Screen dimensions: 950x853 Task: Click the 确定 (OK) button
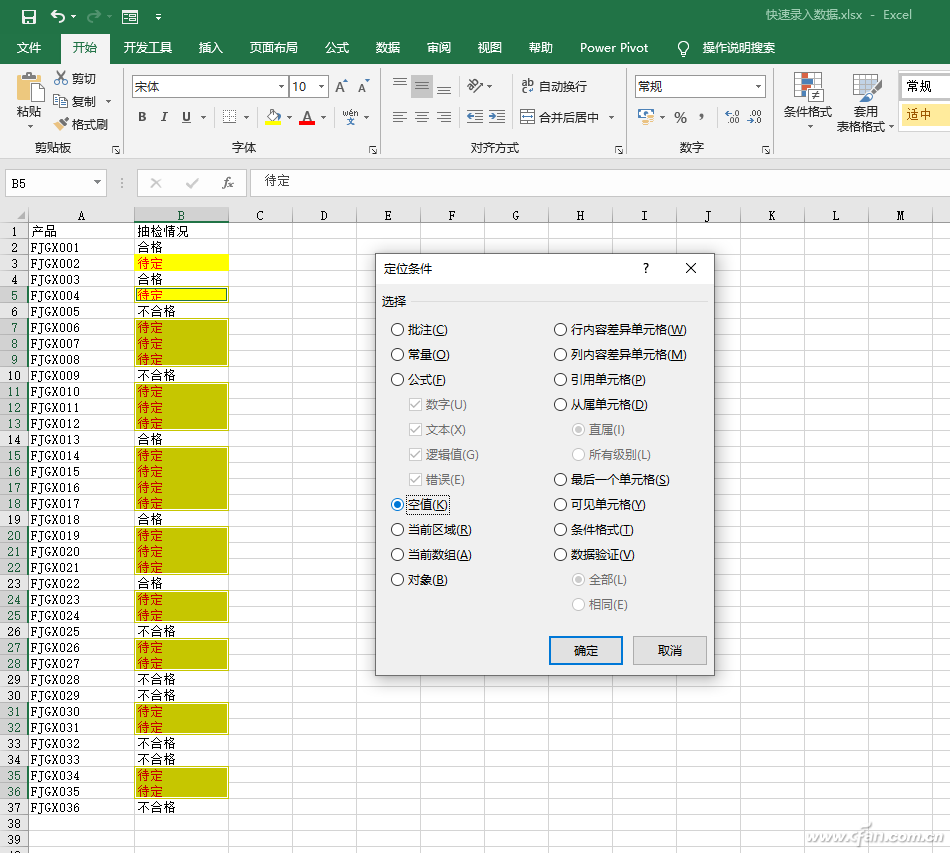585,650
